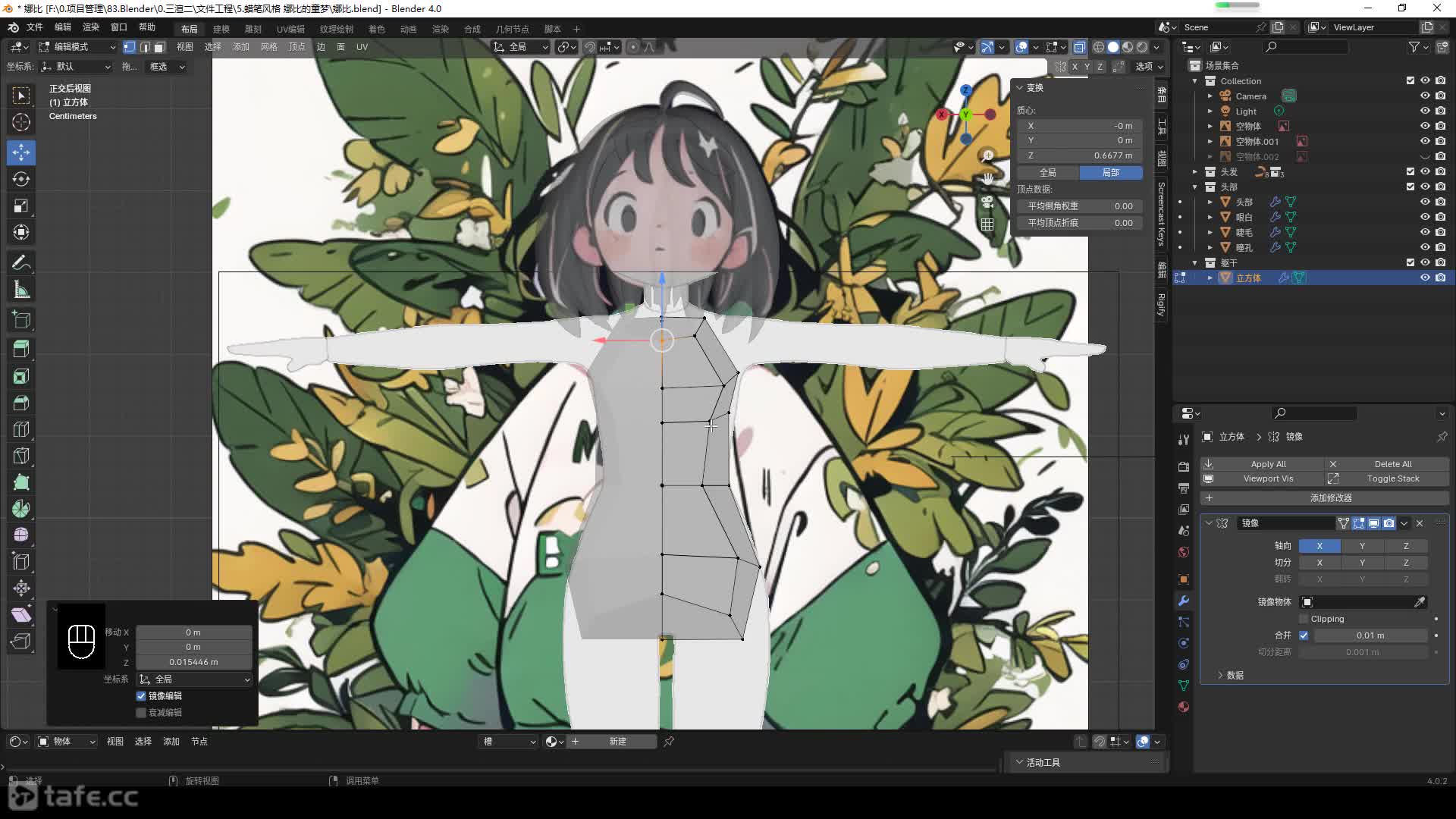Viewport: 1456px width, 819px height.
Task: Click the 新建 button in node editor
Action: (x=613, y=742)
